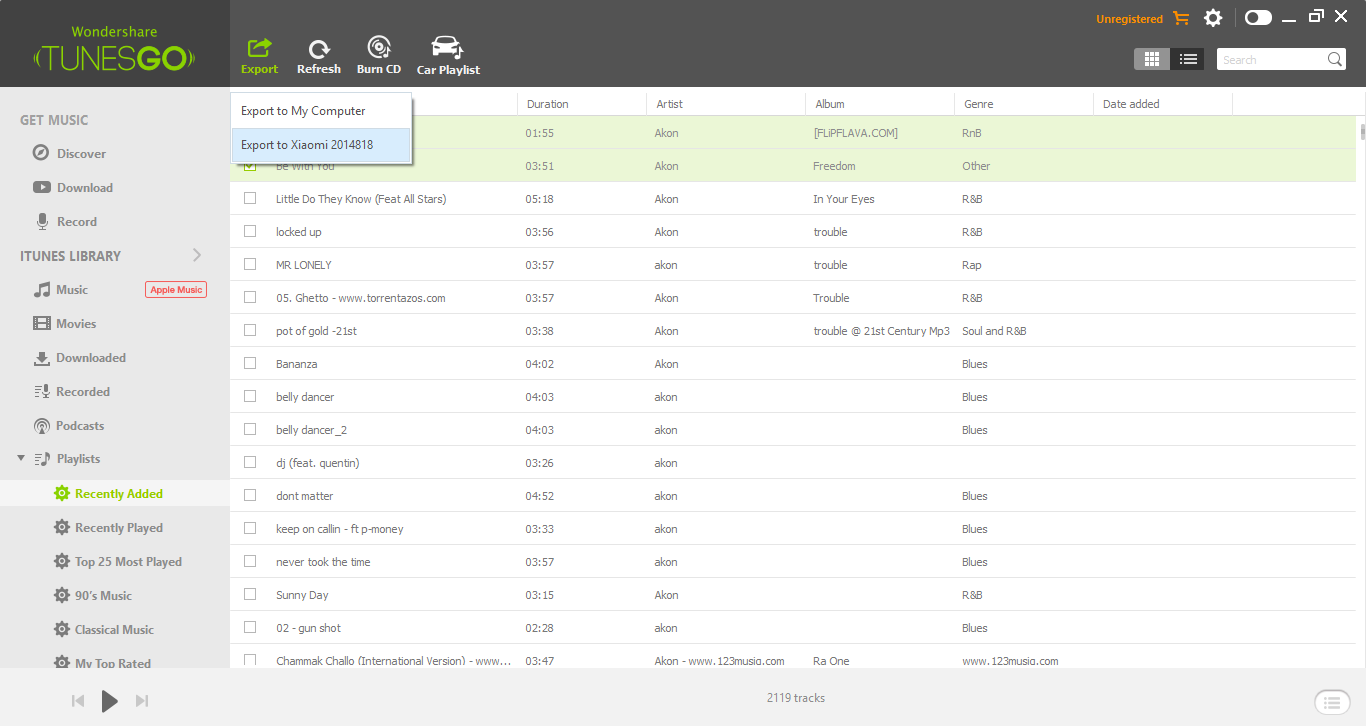Sort tracks by Duration column
Image resolution: width=1366 pixels, height=726 pixels.
click(582, 104)
